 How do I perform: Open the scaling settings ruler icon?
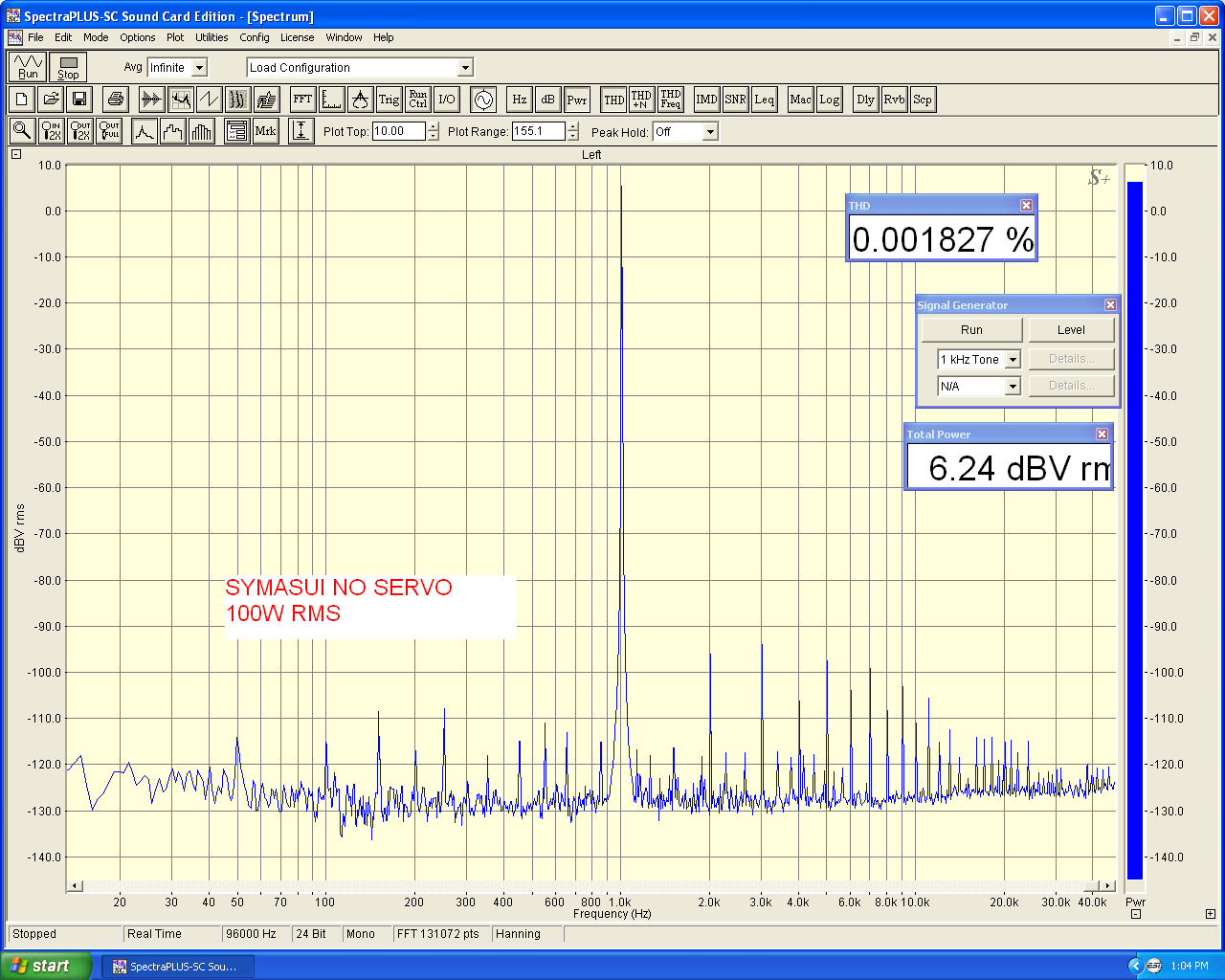pyautogui.click(x=331, y=99)
